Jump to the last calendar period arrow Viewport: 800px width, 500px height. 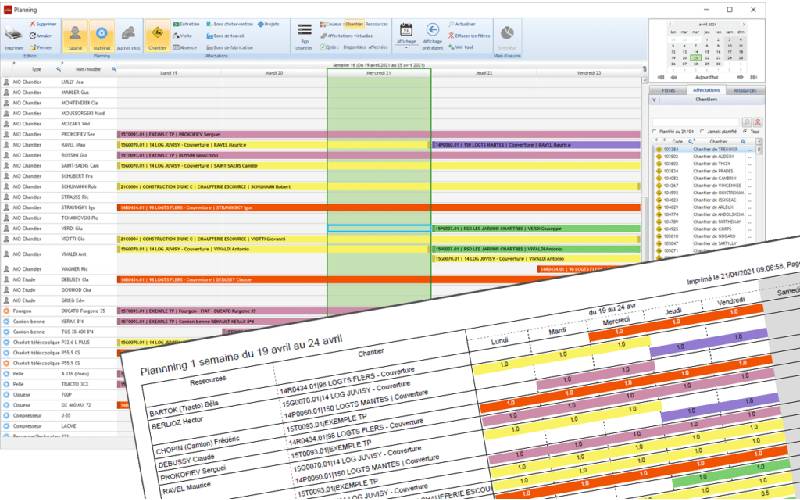tap(754, 77)
